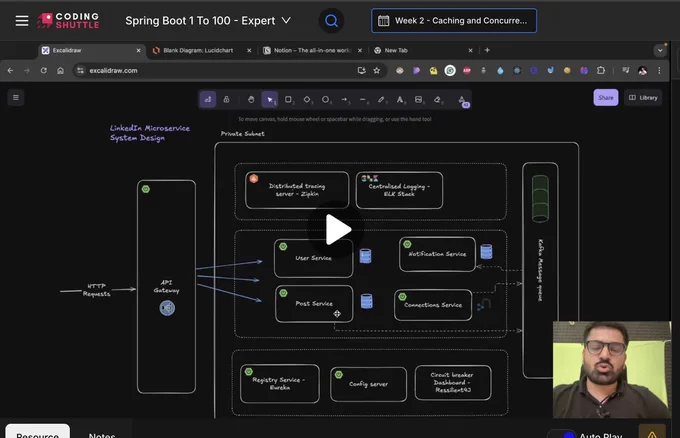
Task: Click the Coding Shuttle logo
Action: pyautogui.click(x=68, y=20)
